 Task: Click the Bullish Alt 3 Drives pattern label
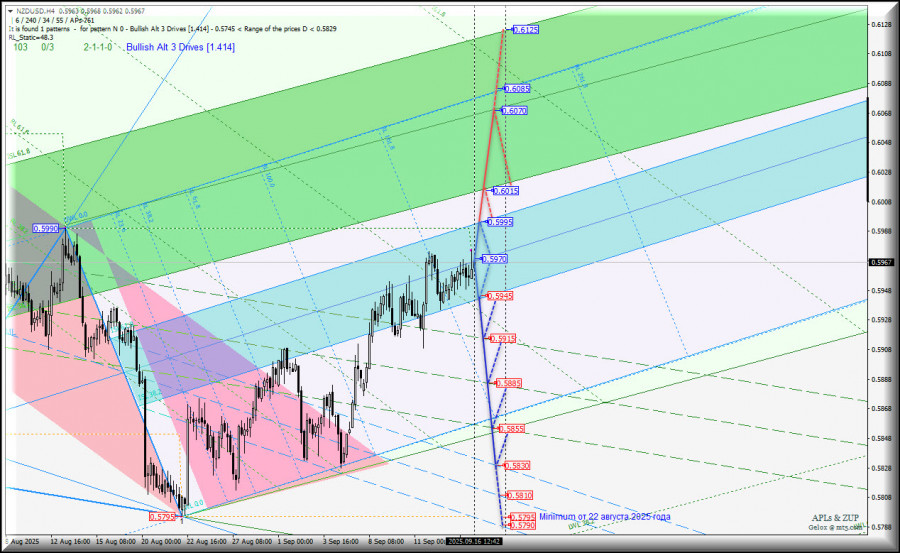click(x=180, y=47)
